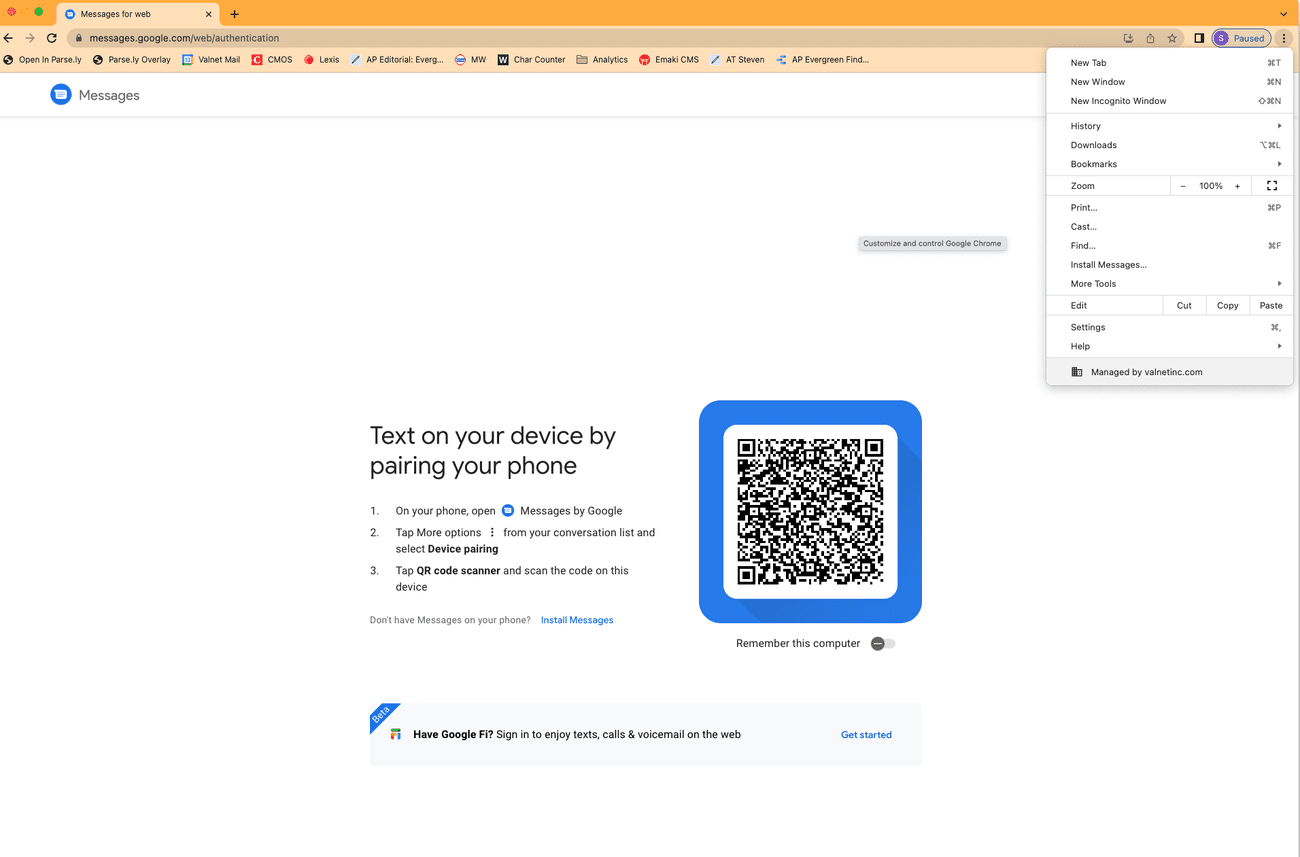Open the Emaki CMS bookmark

click(x=668, y=59)
